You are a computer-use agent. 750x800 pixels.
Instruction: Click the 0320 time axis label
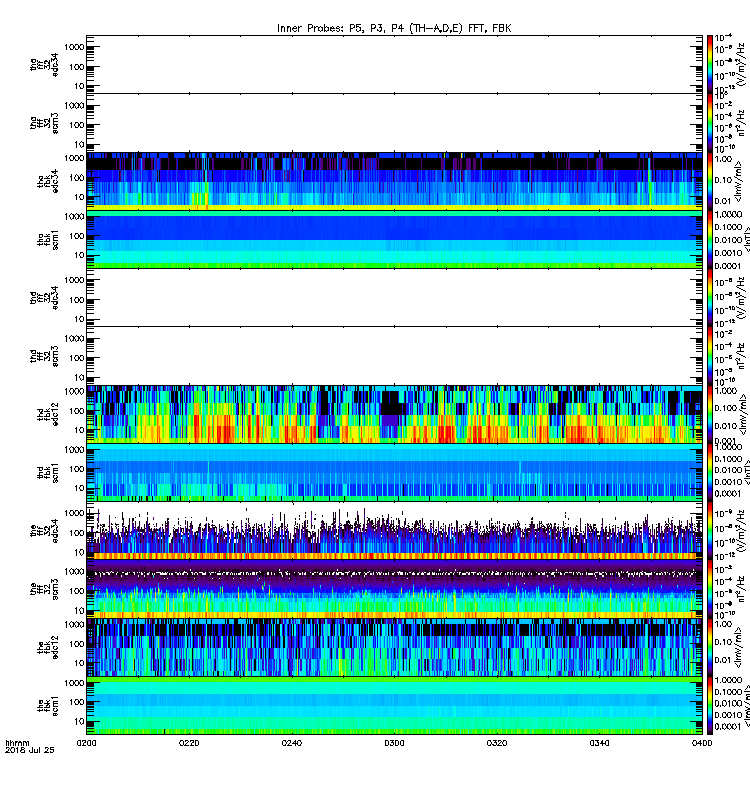click(x=497, y=743)
